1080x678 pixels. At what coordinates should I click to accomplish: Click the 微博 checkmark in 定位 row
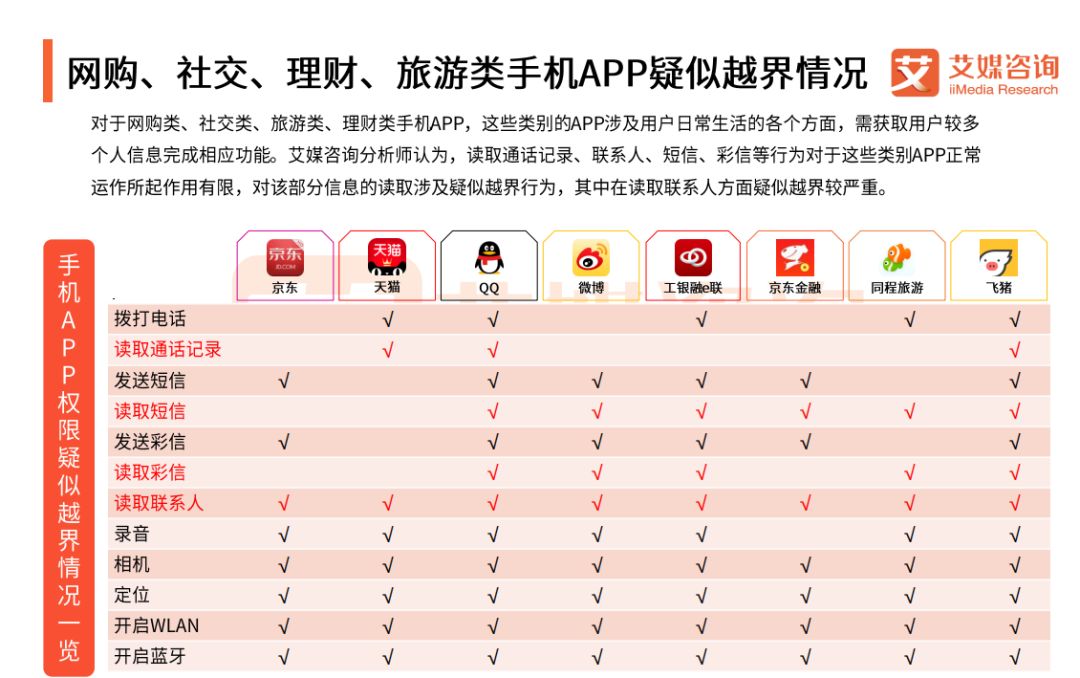click(597, 596)
